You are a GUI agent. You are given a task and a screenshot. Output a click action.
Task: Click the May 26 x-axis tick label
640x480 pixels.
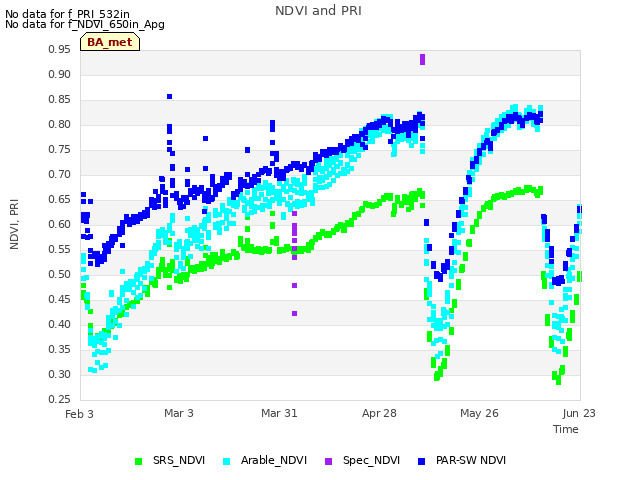pyautogui.click(x=479, y=413)
